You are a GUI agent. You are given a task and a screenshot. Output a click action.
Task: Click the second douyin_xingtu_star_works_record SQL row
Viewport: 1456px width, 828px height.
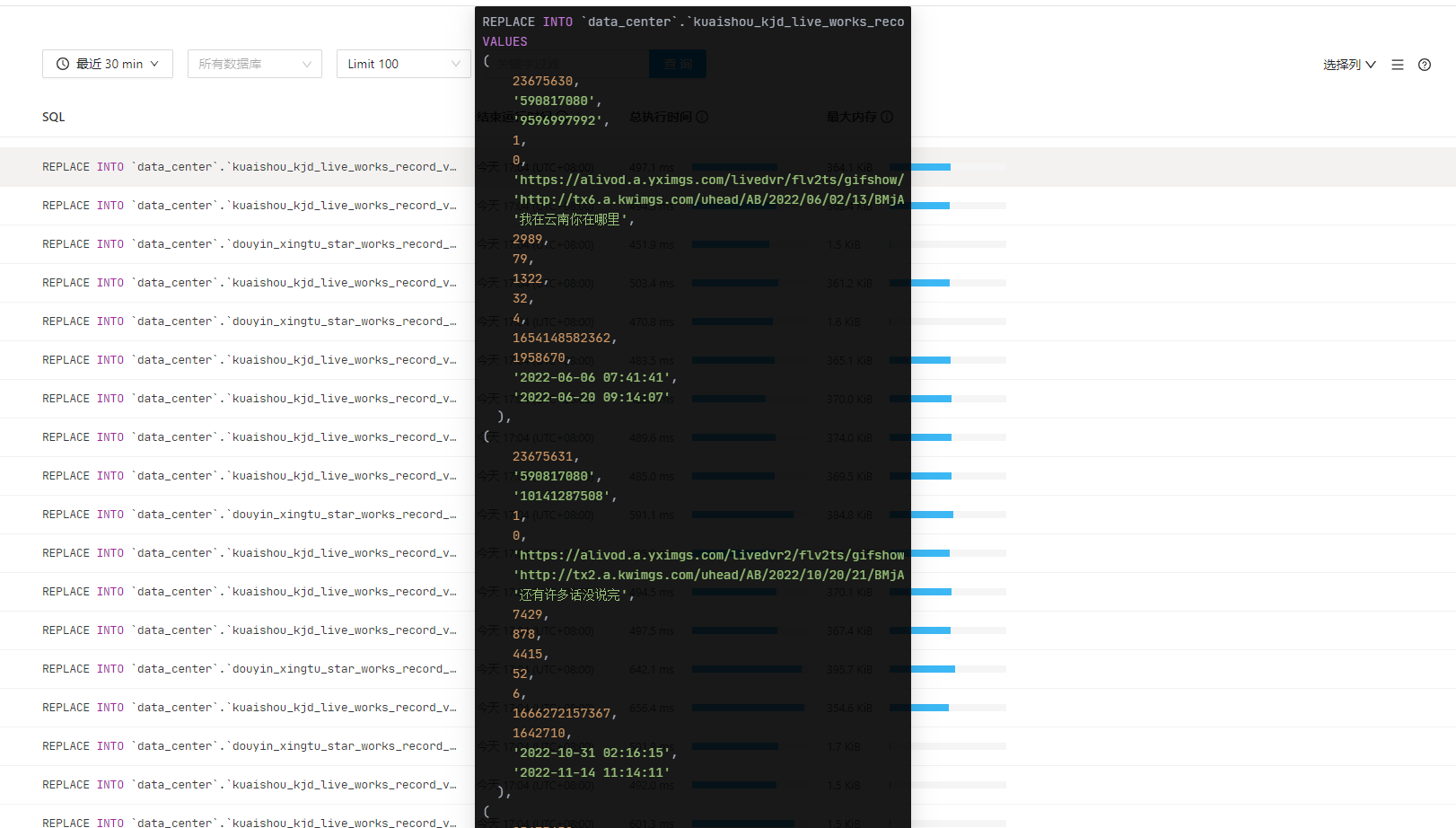(249, 322)
